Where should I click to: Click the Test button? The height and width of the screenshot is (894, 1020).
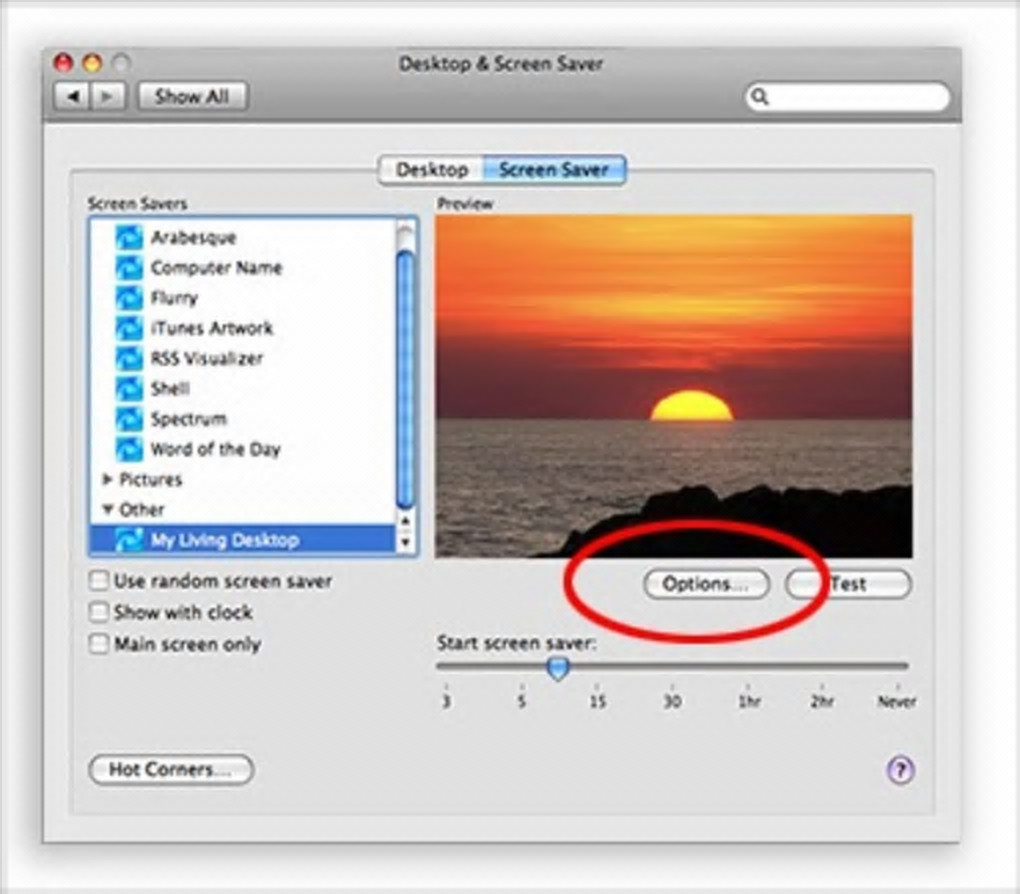(x=848, y=584)
